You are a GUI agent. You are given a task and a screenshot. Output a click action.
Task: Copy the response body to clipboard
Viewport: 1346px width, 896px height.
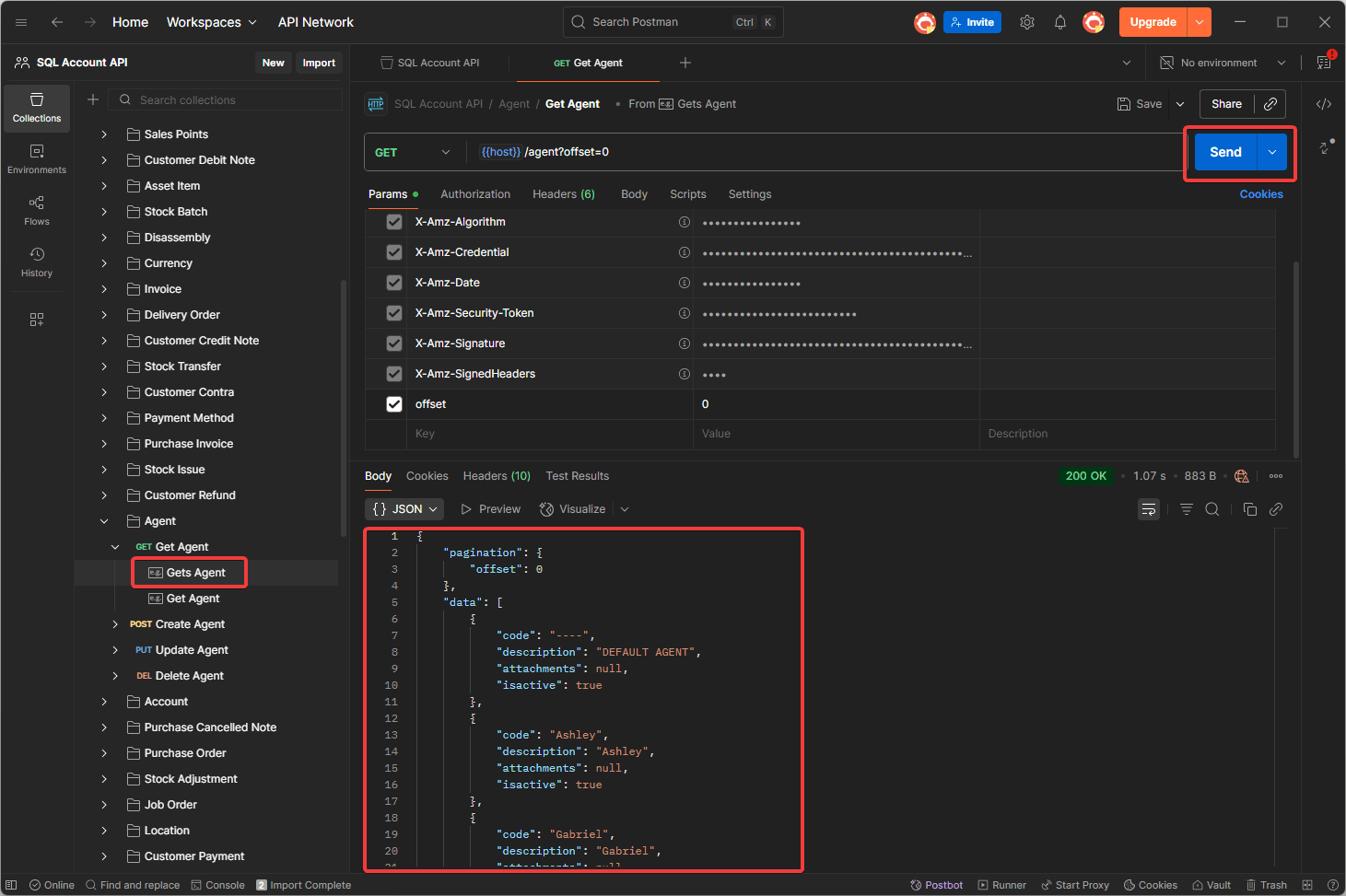pos(1250,509)
